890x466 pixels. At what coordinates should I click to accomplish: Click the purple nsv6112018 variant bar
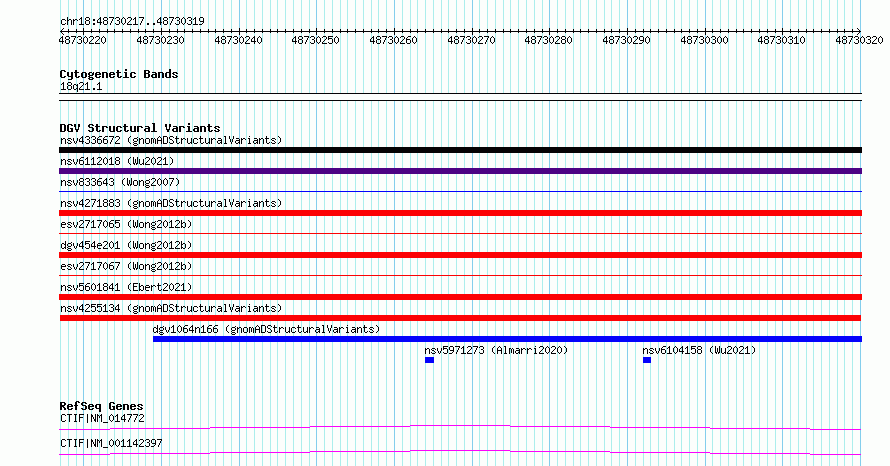pos(460,171)
